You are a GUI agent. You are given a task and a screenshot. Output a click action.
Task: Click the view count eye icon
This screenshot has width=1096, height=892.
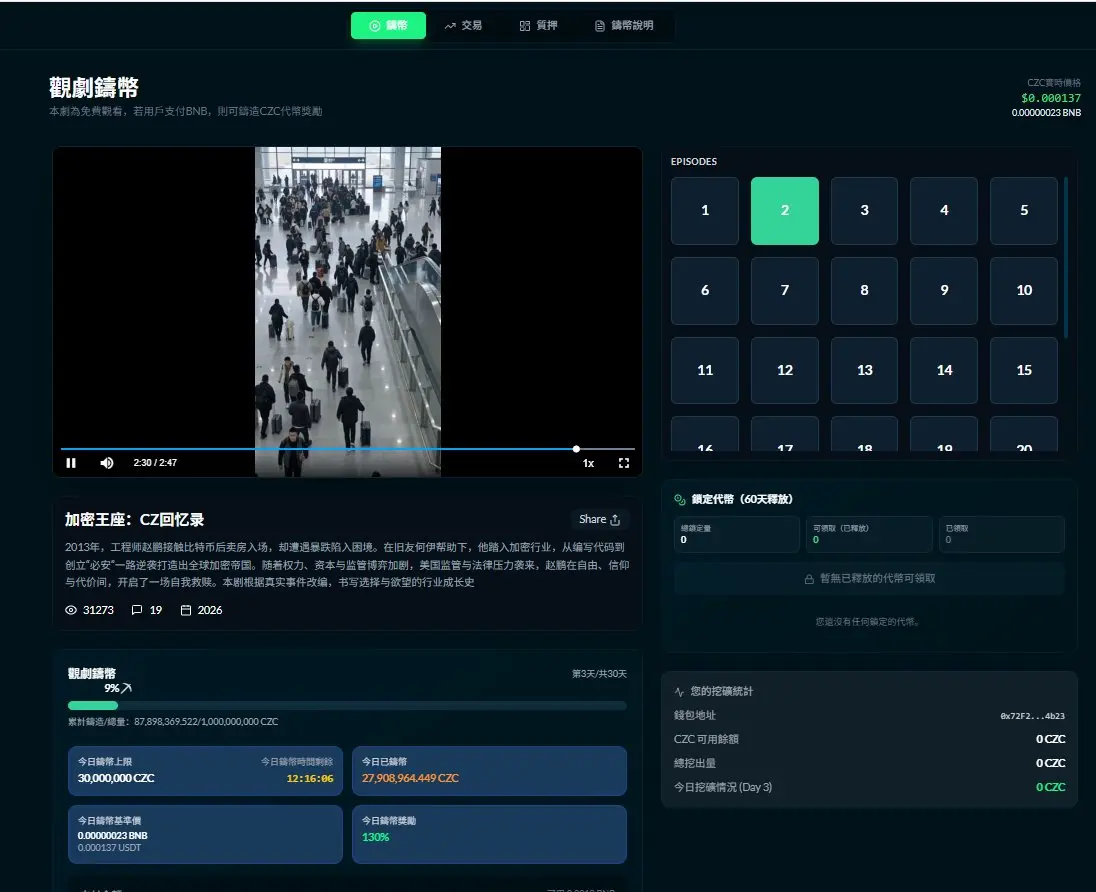tap(71, 610)
